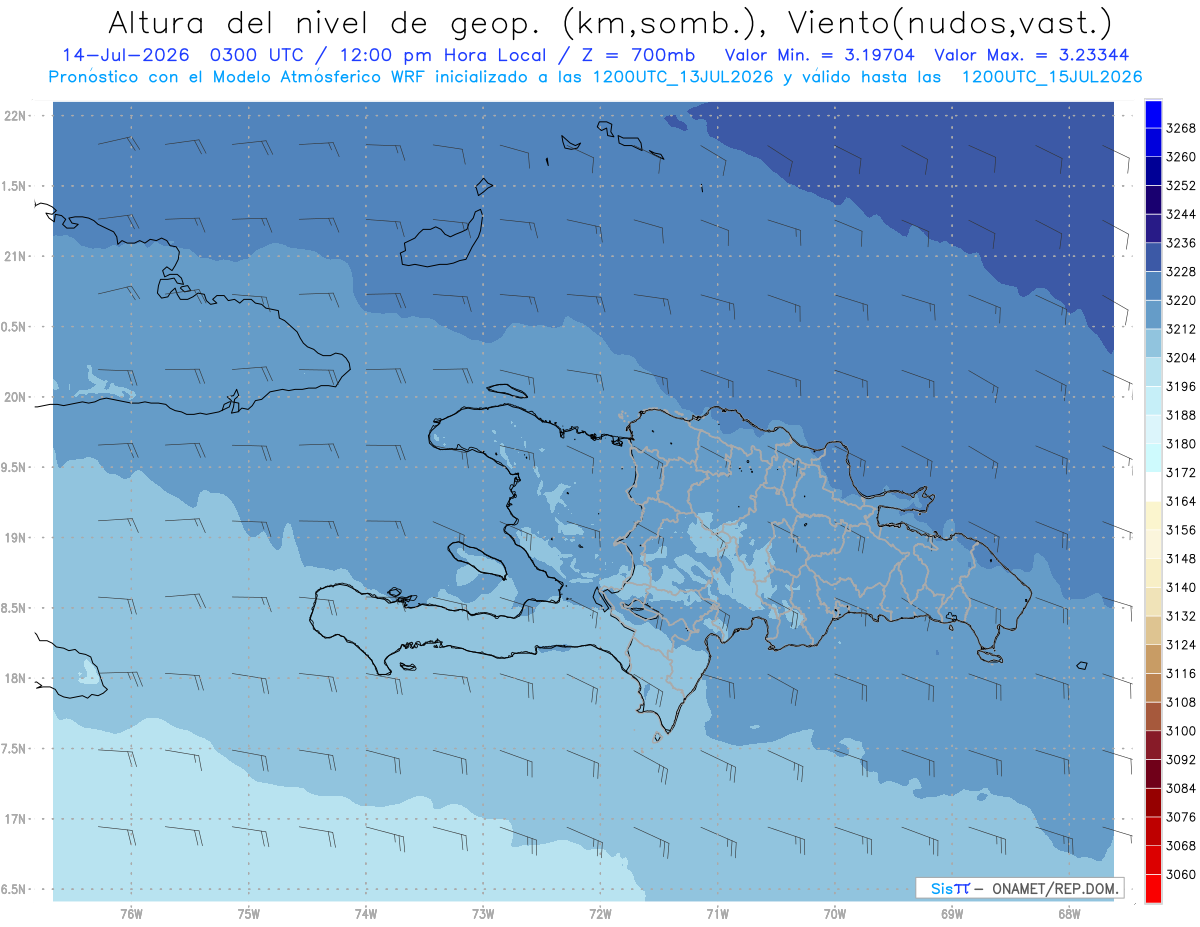This screenshot has height=927, width=1200.
Task: Click the '3172' colorbar label
Action: [x=1180, y=472]
